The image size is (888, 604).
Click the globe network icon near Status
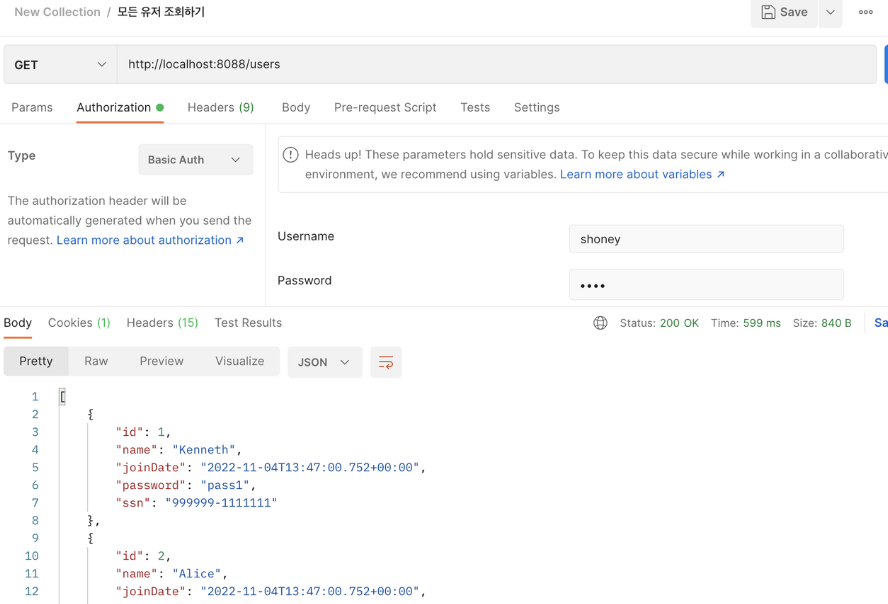click(600, 323)
